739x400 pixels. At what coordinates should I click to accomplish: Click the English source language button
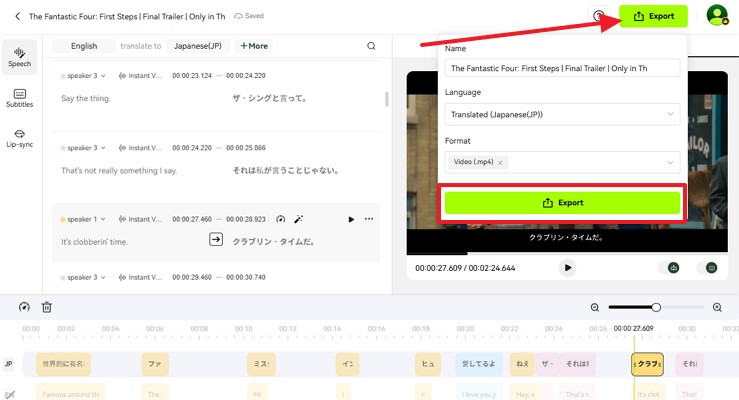coord(84,46)
